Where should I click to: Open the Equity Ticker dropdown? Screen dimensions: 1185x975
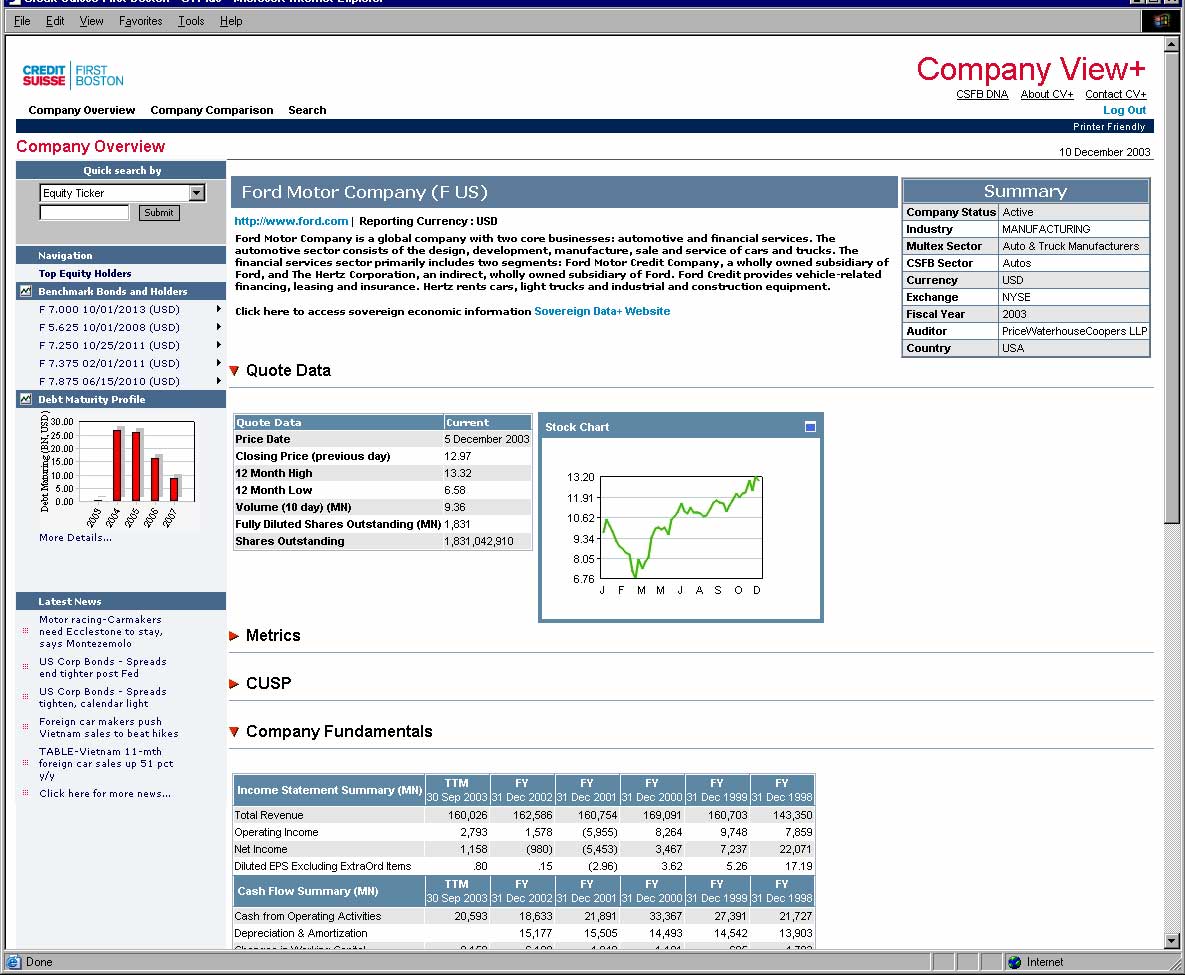click(196, 193)
